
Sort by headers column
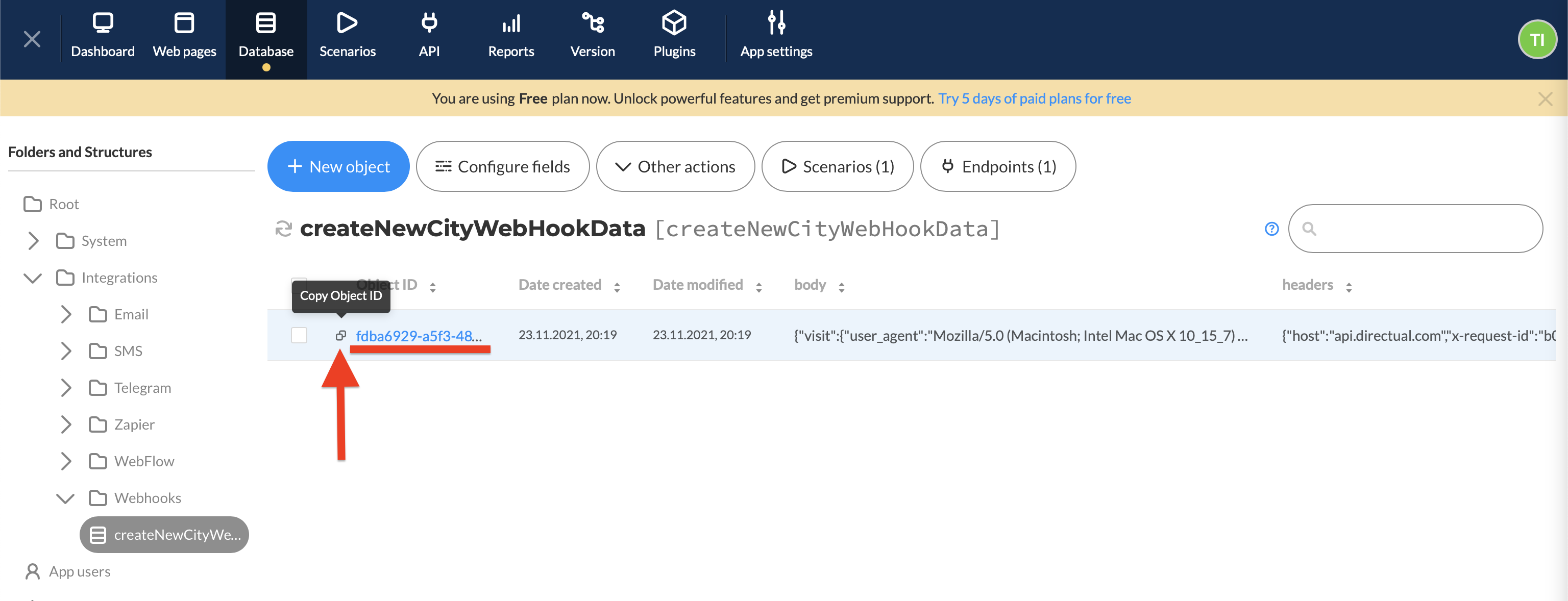[1349, 287]
